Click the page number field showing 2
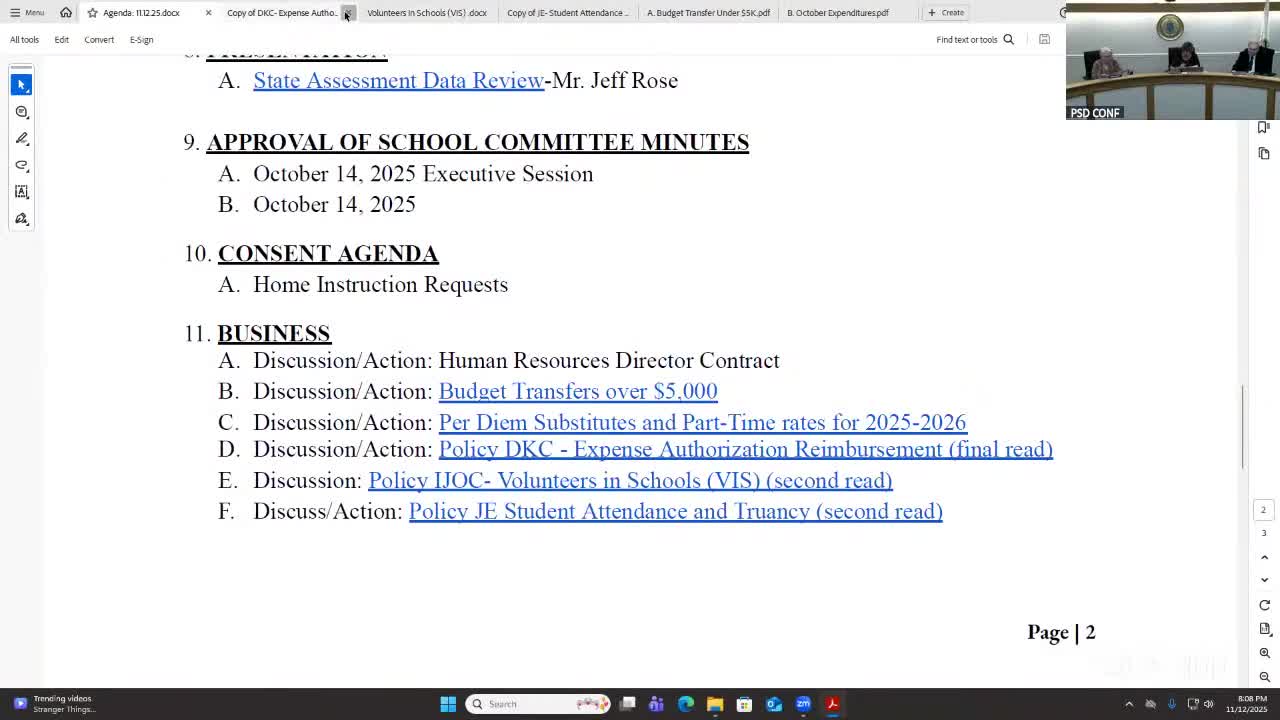 point(1263,510)
